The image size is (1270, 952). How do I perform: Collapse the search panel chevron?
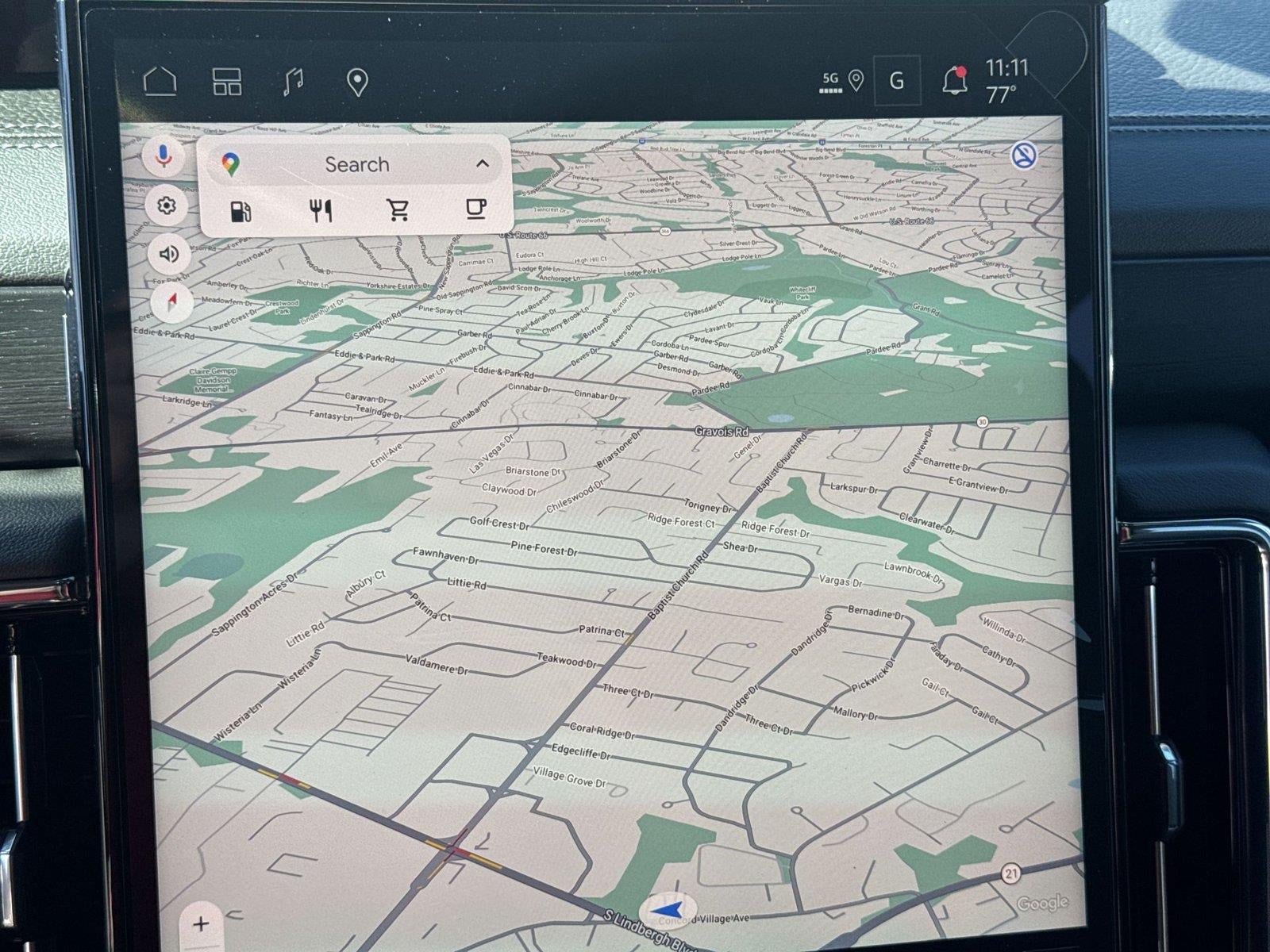pyautogui.click(x=482, y=163)
